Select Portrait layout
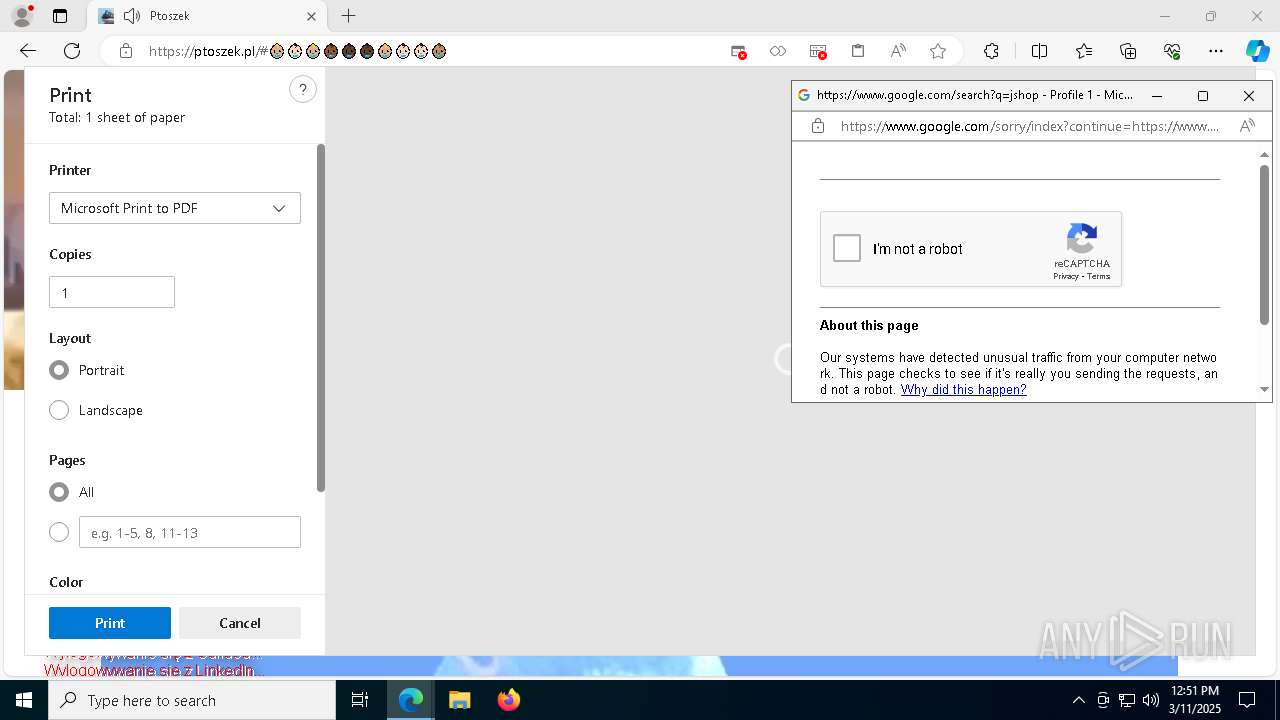The image size is (1280, 720). [x=59, y=370]
